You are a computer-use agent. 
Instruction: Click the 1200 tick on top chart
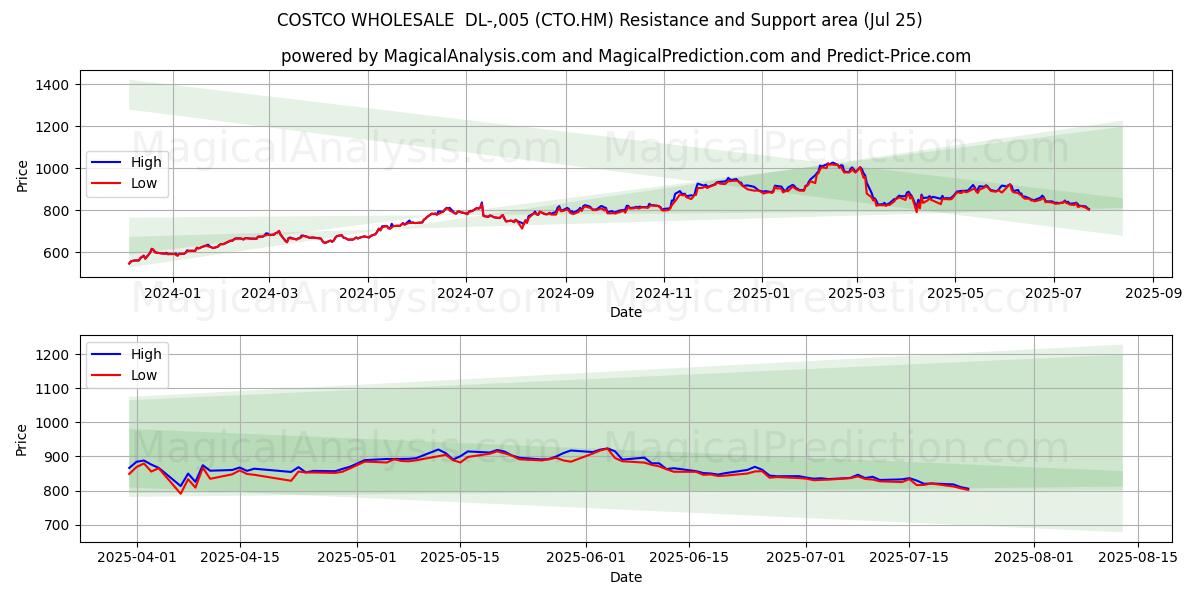point(52,127)
